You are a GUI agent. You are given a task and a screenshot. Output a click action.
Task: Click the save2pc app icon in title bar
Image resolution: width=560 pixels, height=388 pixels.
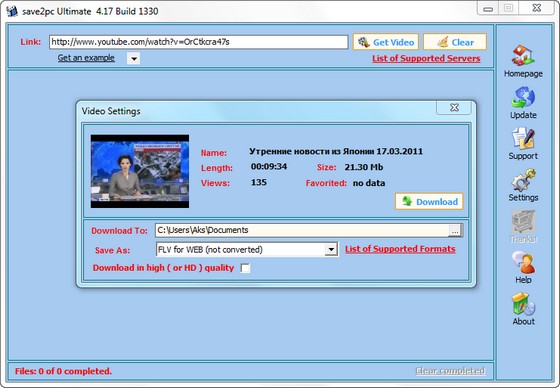point(11,11)
